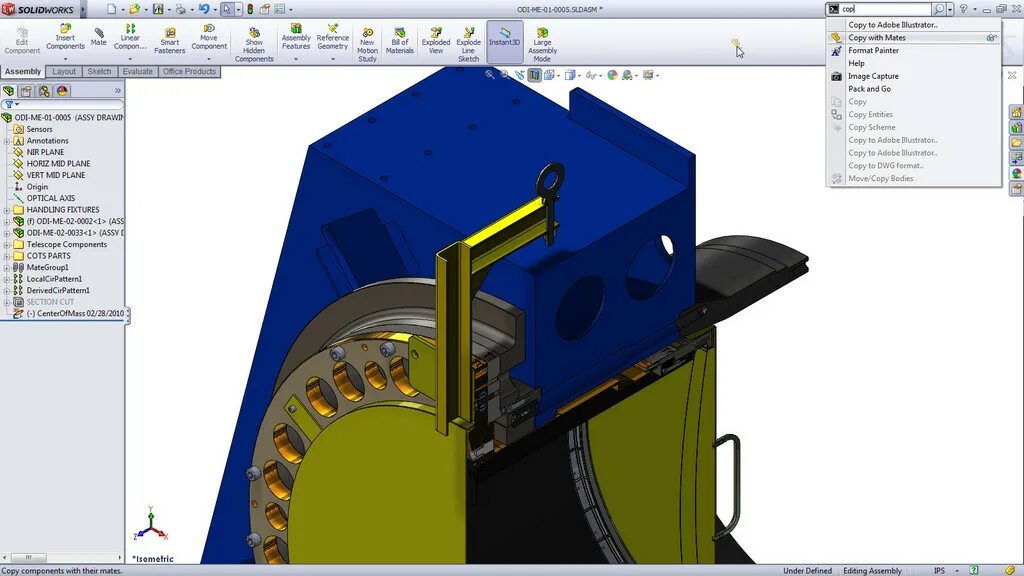Toggle the Select cursor tool
1024x576 pixels.
pos(226,9)
